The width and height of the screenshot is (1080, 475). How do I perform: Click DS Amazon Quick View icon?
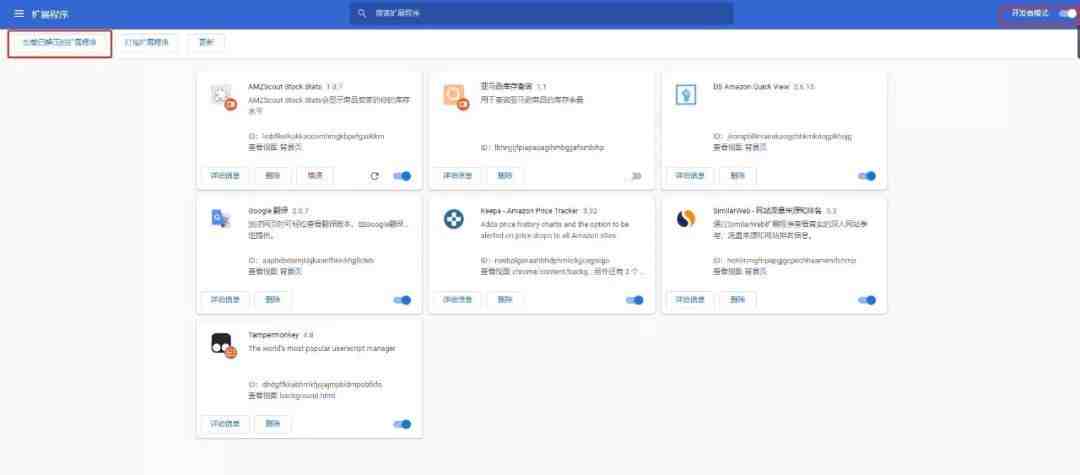pyautogui.click(x=685, y=95)
